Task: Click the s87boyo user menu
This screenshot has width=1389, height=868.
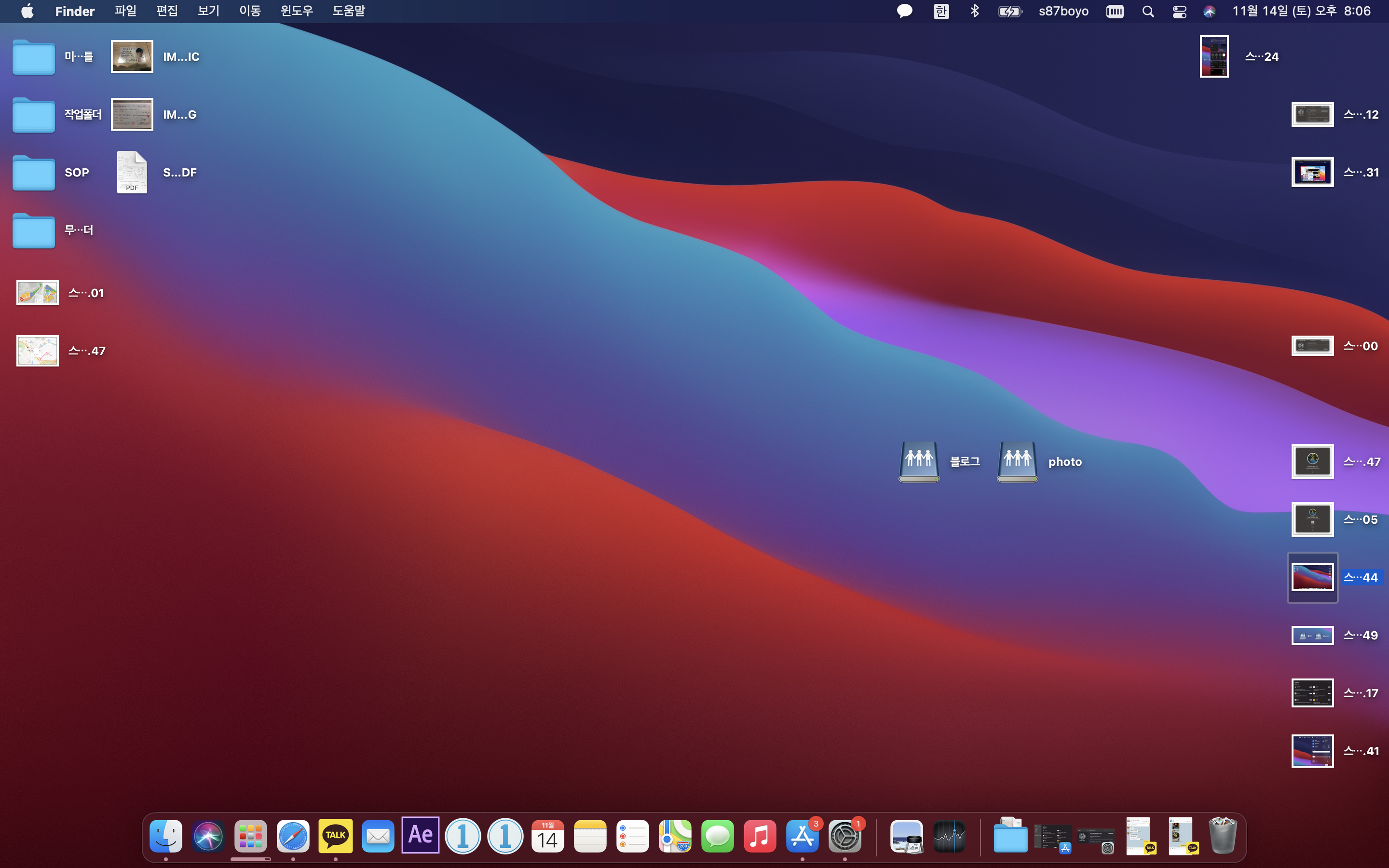Action: click(1063, 12)
